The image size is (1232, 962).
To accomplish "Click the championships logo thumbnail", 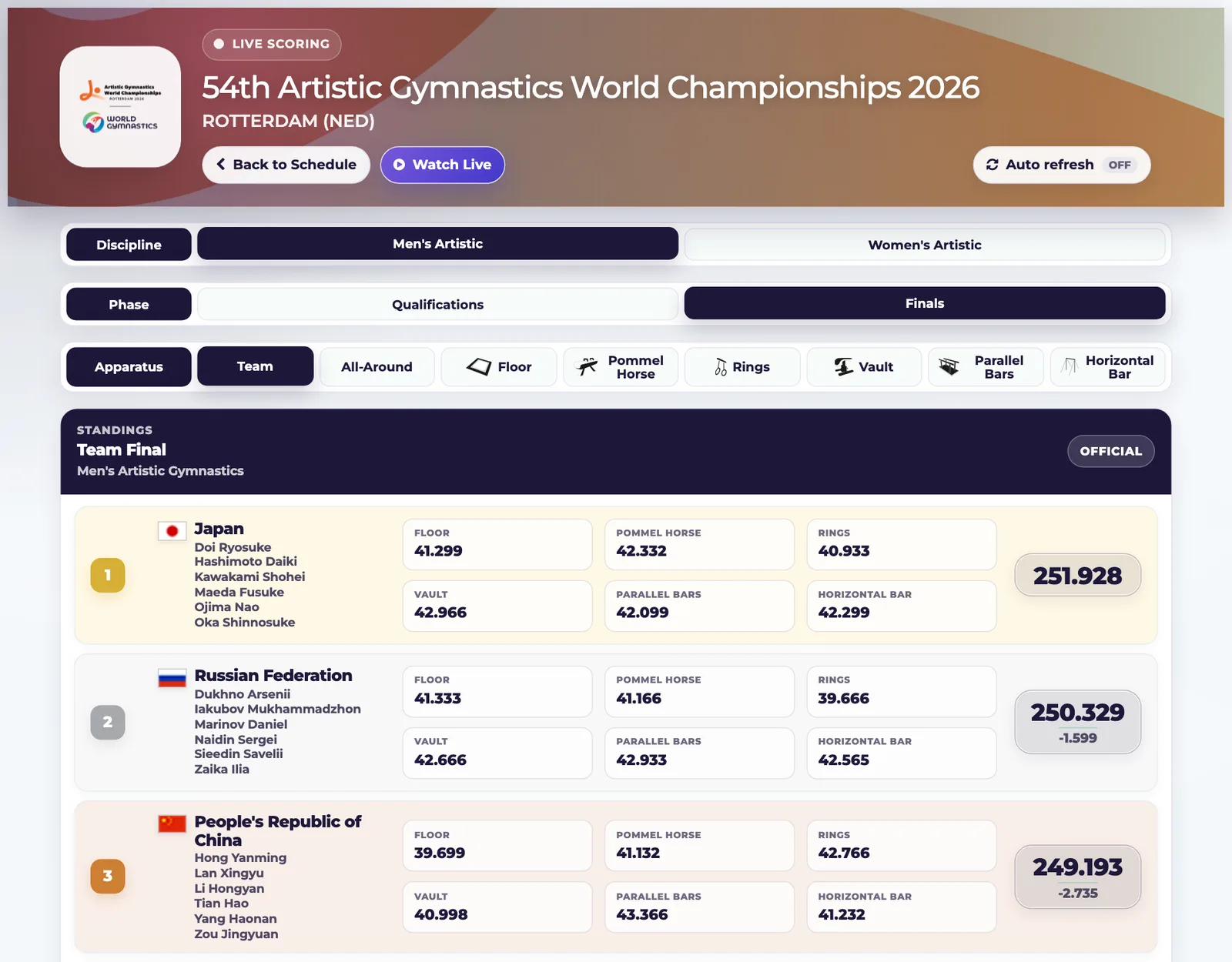I will click(x=120, y=107).
